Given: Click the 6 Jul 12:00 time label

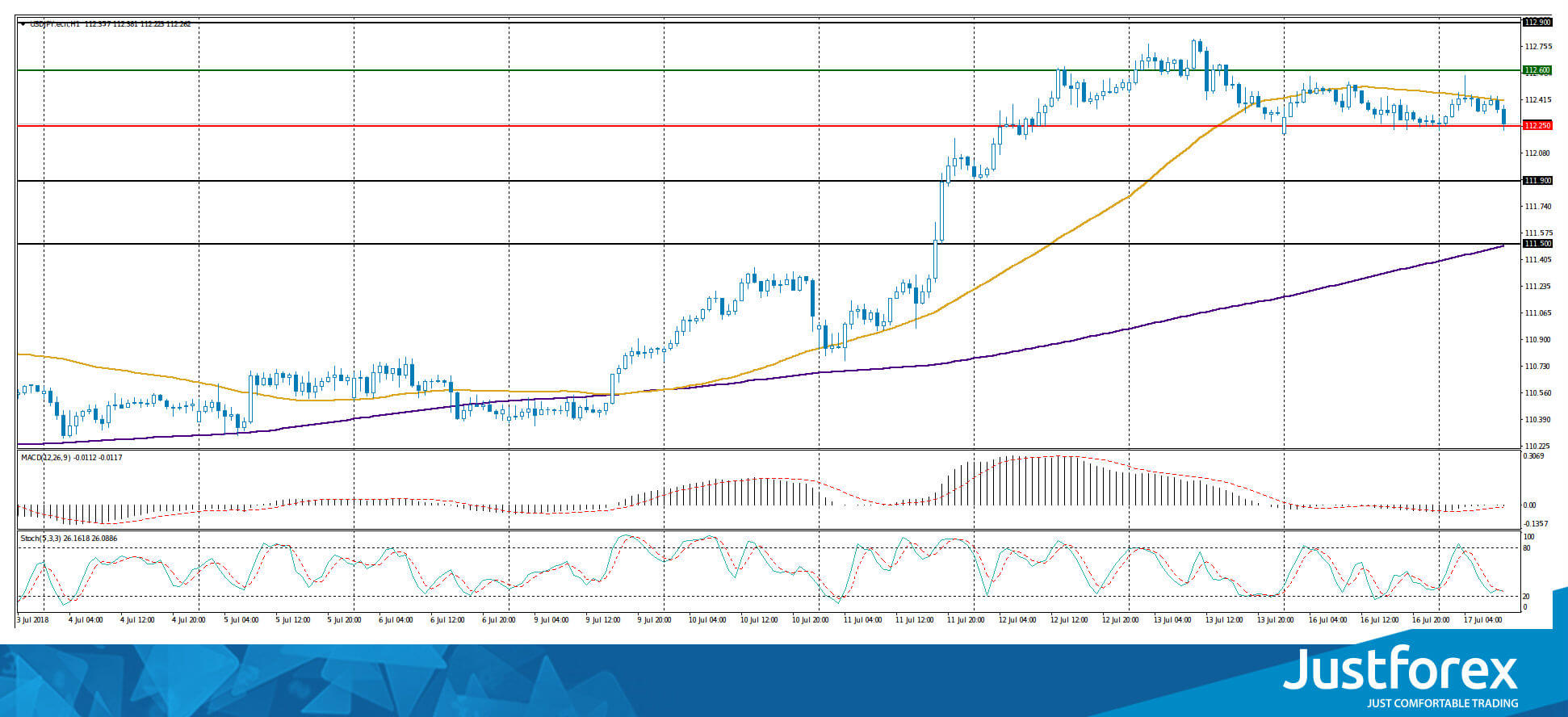Looking at the screenshot, I should [447, 620].
